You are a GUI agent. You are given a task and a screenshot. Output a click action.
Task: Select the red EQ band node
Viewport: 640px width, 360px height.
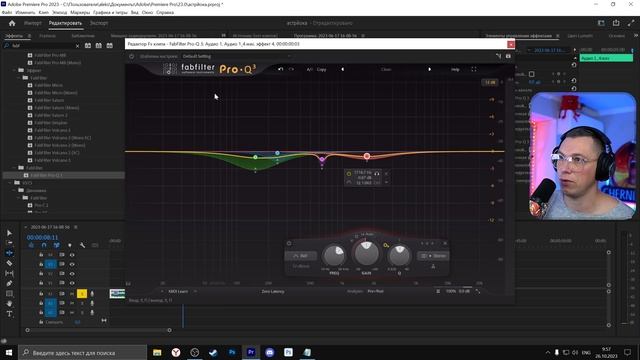(x=367, y=156)
